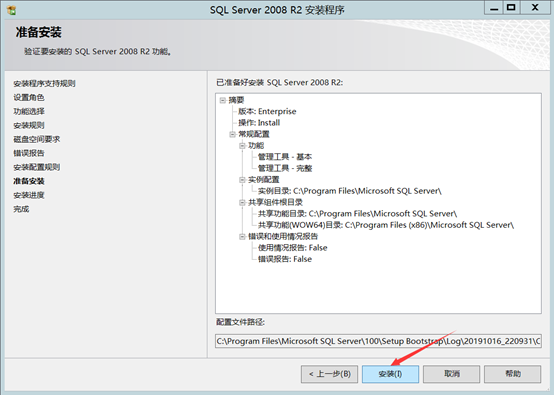Click the 安装进度 step in sidebar
Image resolution: width=554 pixels, height=395 pixels.
(x=29, y=195)
